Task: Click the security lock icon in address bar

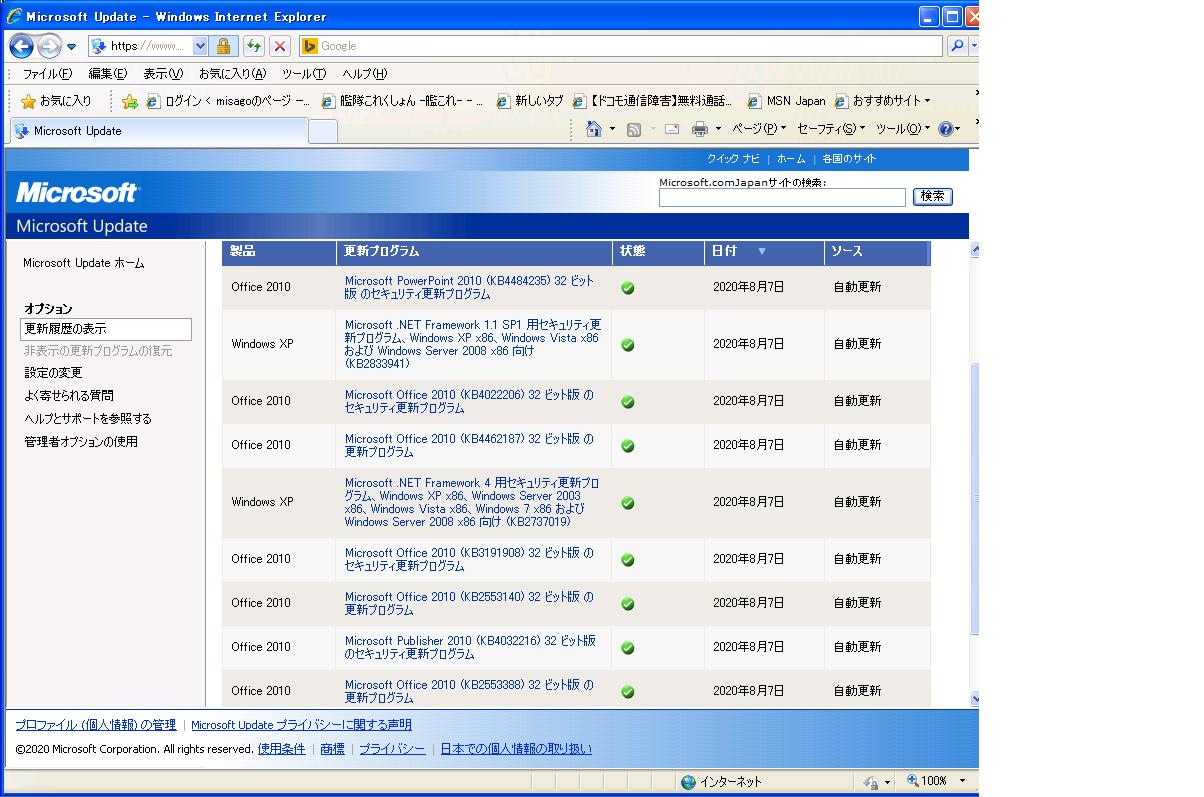Action: point(223,46)
